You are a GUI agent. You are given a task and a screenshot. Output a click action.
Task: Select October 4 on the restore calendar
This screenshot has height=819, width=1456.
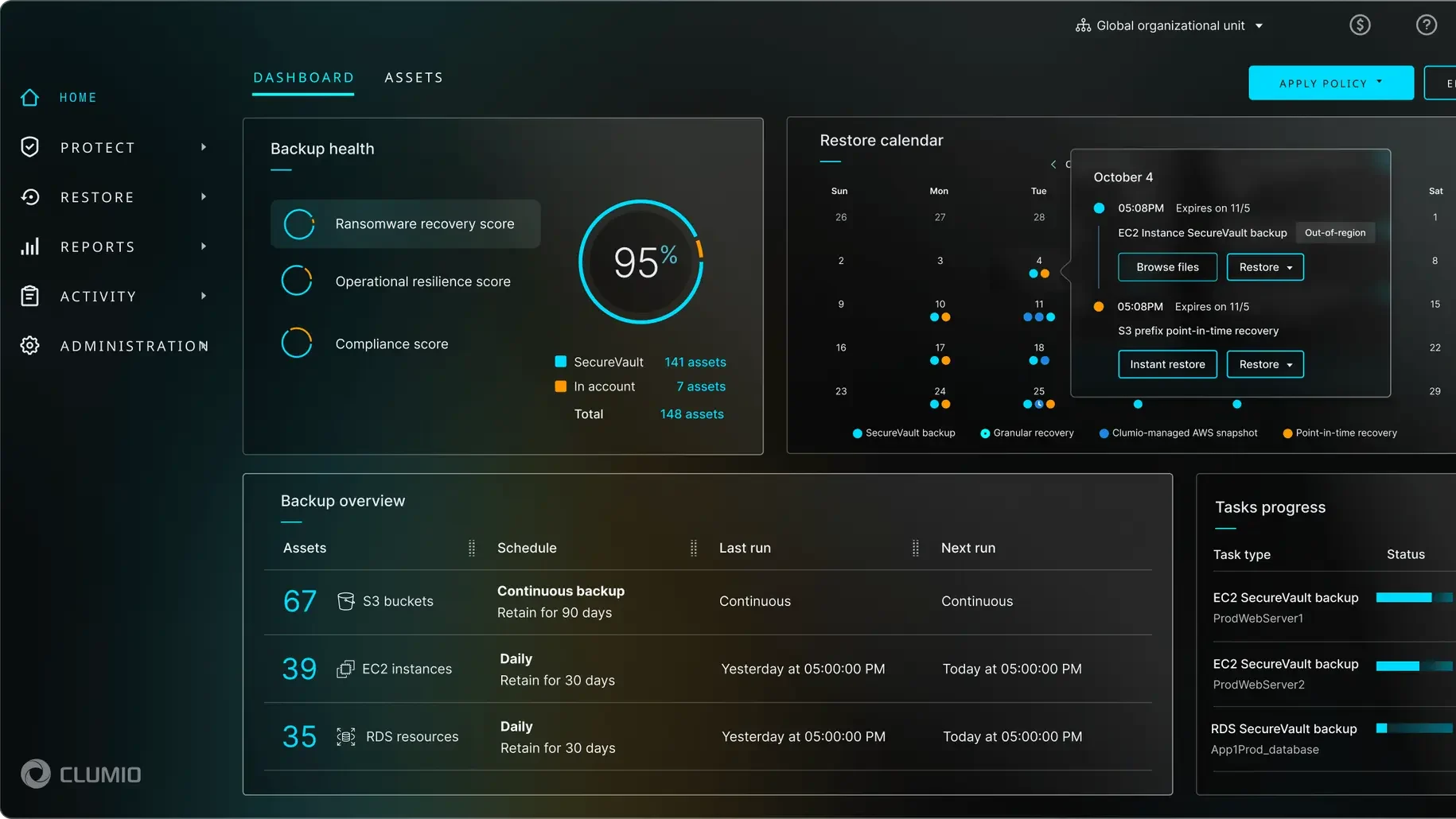[1039, 260]
